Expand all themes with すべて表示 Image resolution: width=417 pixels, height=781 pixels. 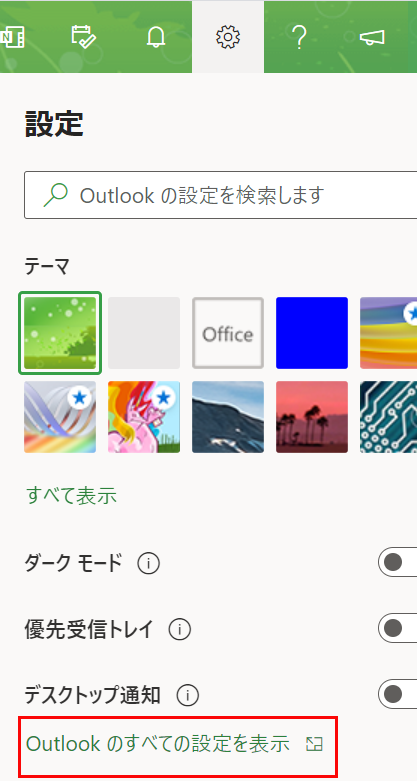point(71,496)
